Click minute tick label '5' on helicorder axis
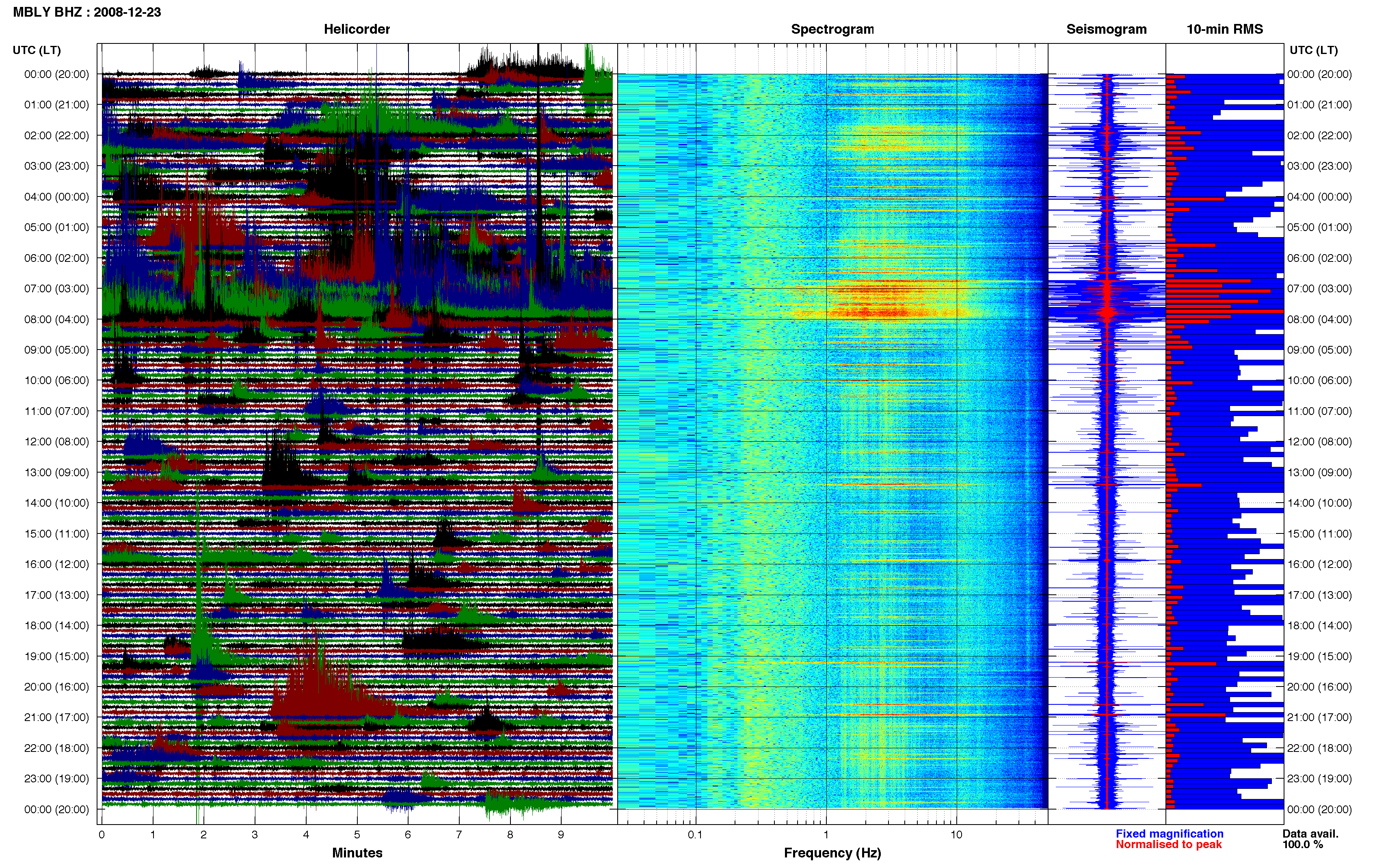Screen dimensions: 1388x868 [357, 835]
